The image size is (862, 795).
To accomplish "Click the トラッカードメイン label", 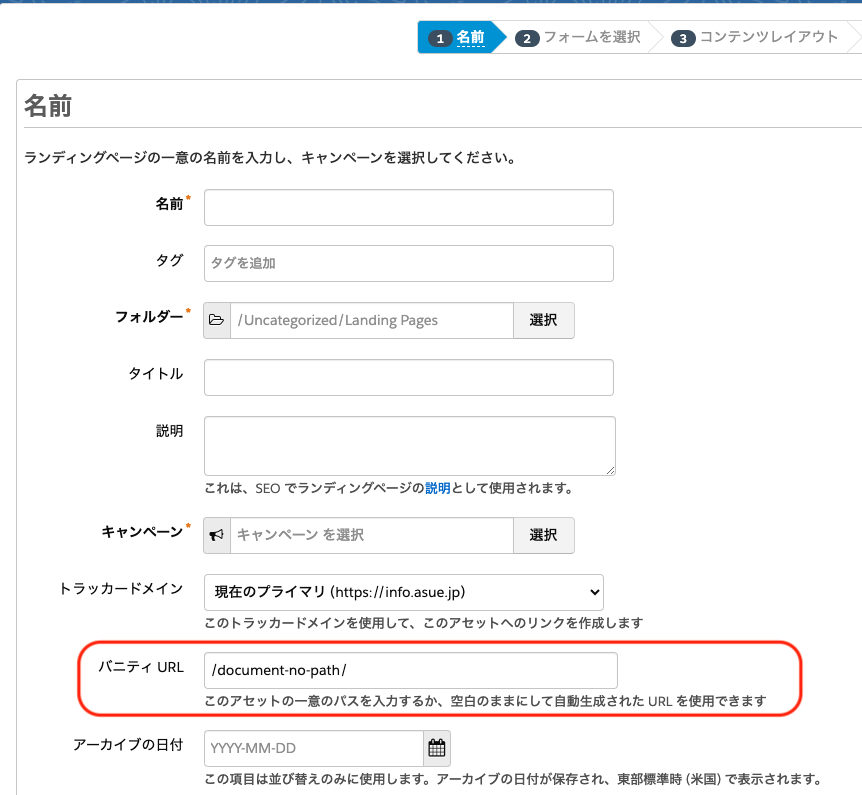I will click(x=121, y=589).
